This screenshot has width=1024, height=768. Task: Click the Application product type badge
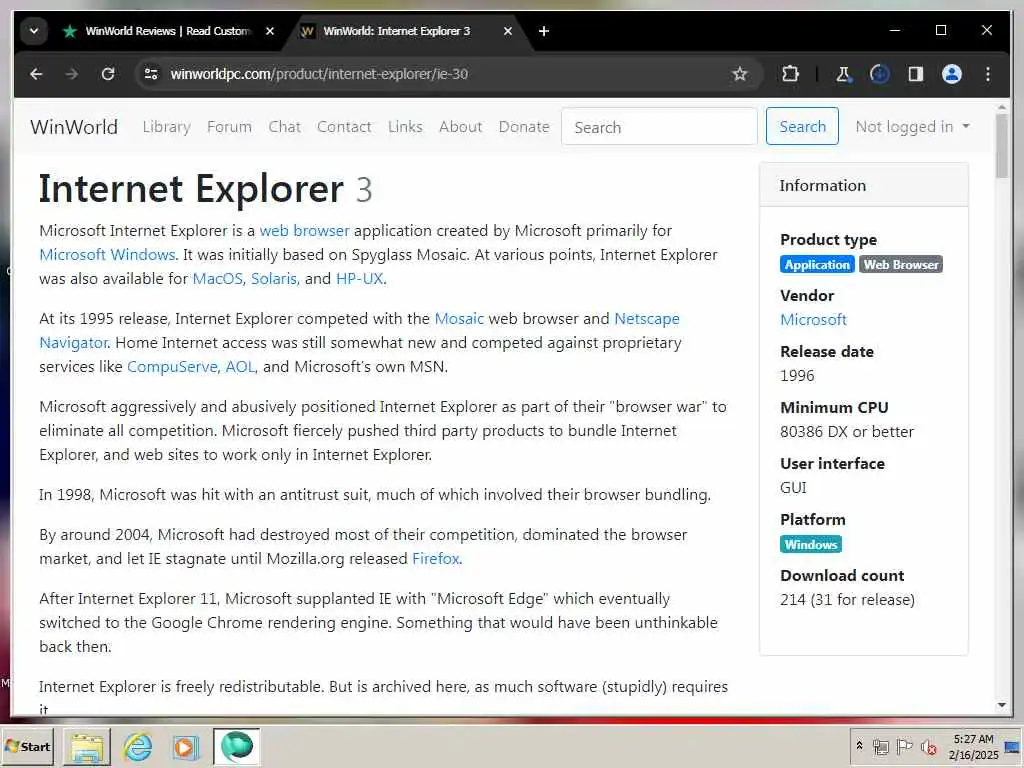[x=817, y=264]
